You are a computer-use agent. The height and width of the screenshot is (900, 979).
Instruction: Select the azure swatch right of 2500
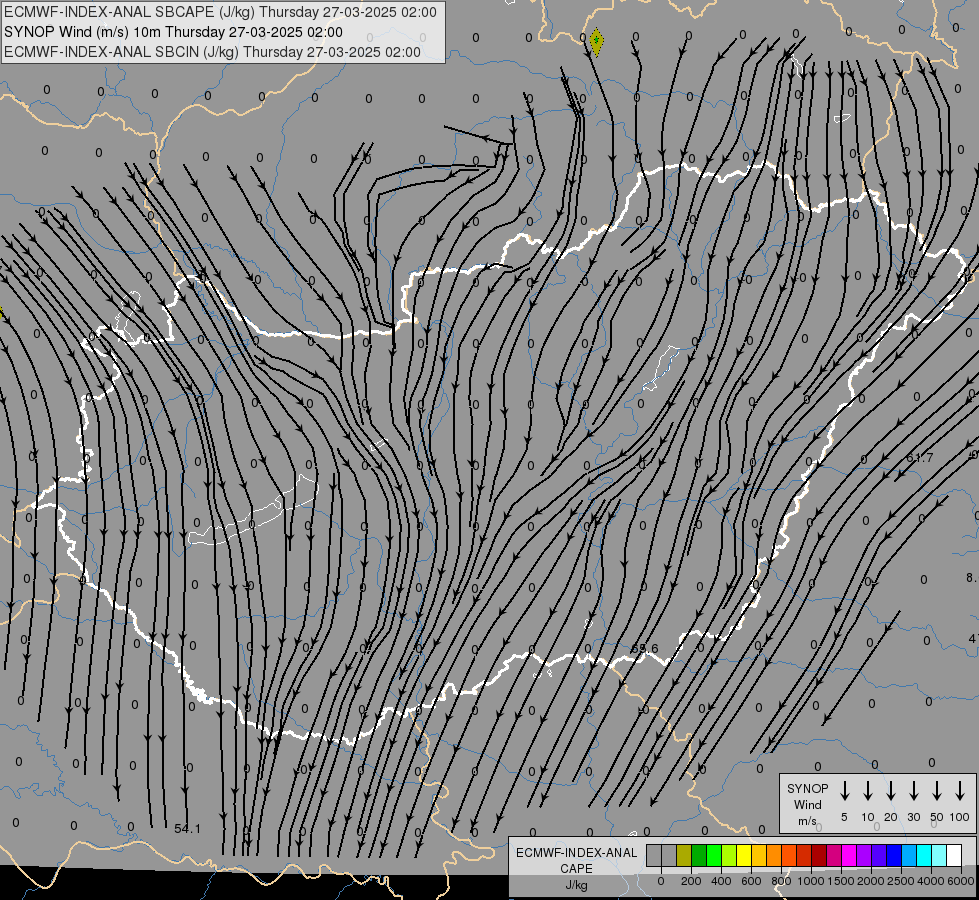click(x=908, y=855)
